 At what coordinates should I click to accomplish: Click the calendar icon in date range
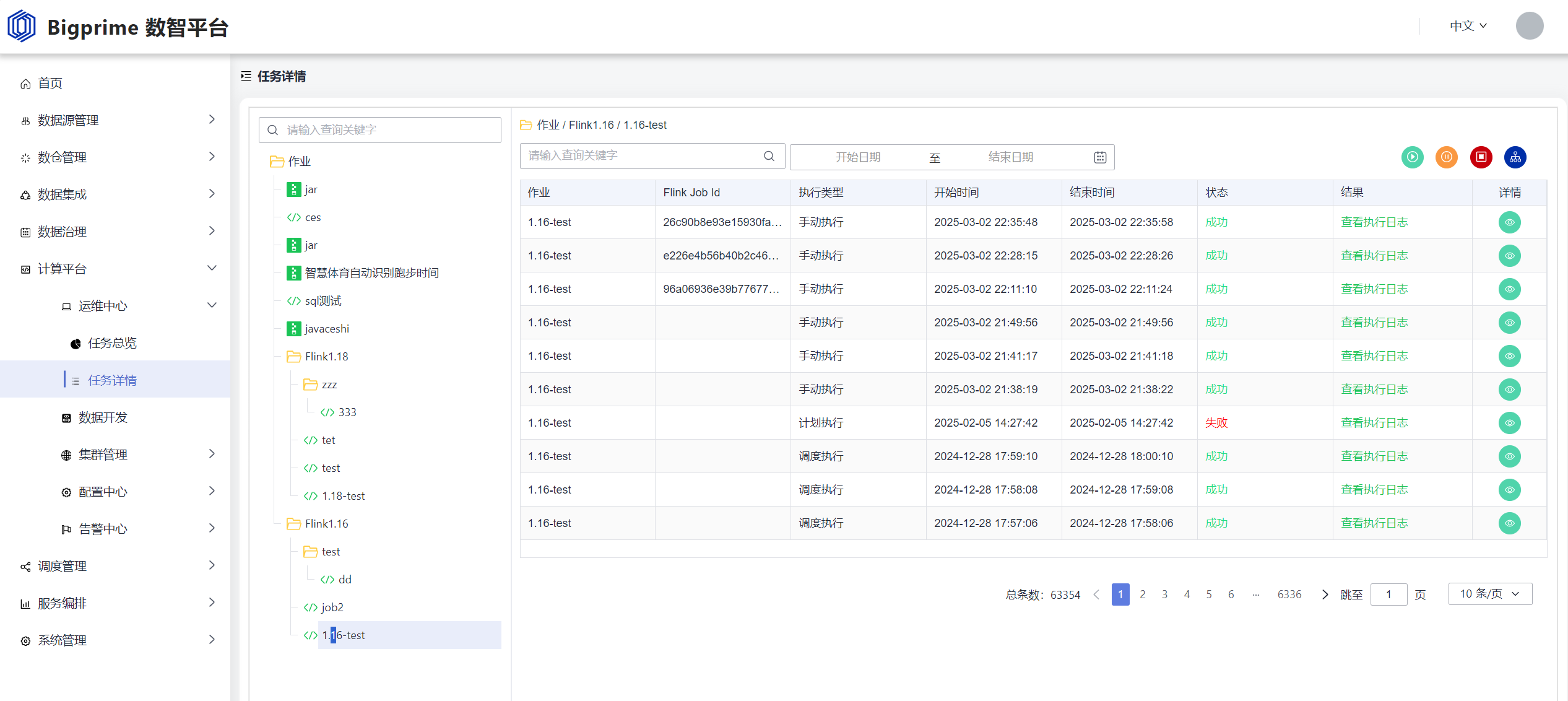click(1099, 157)
